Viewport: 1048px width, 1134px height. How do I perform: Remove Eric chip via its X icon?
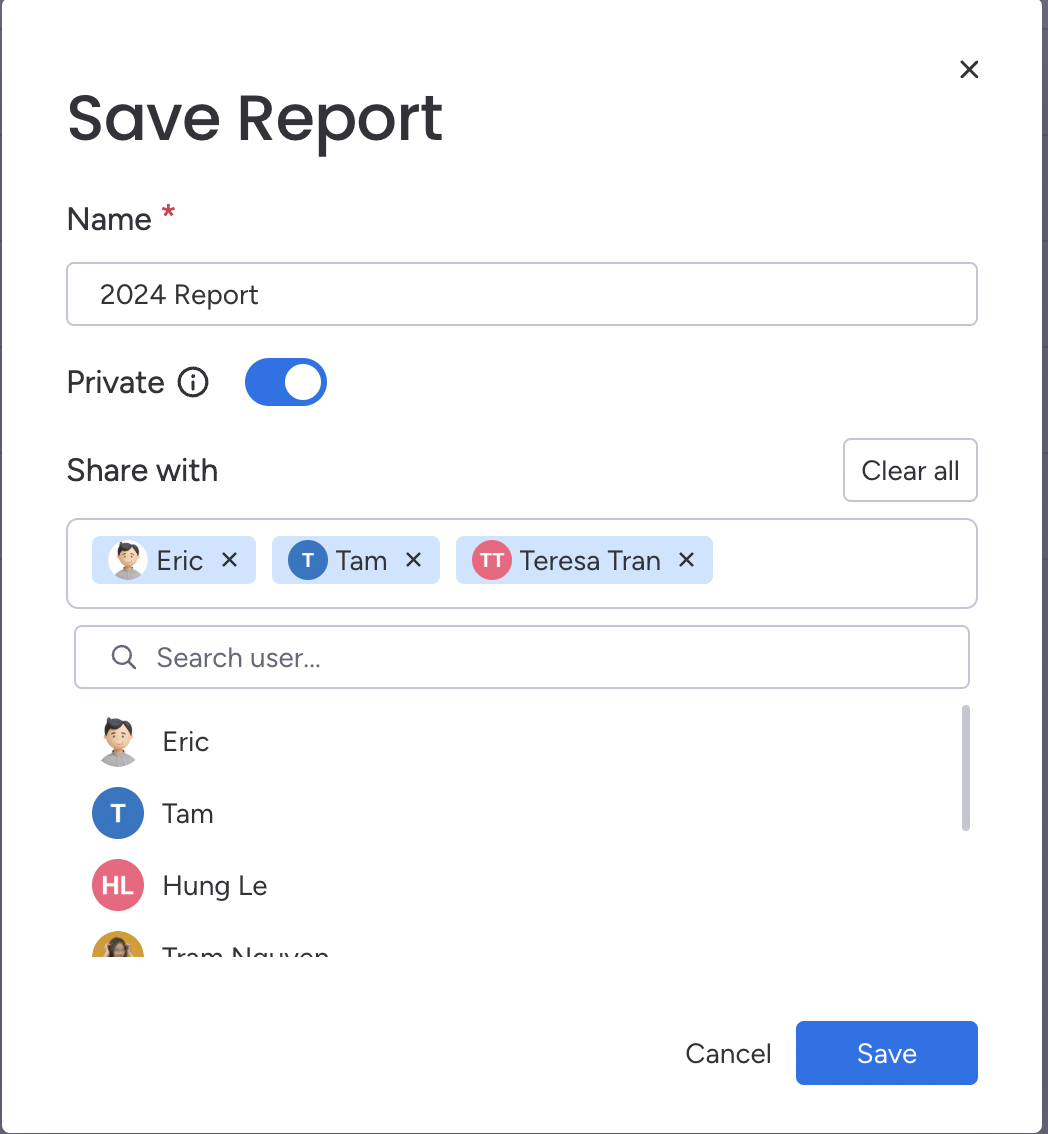click(x=229, y=560)
